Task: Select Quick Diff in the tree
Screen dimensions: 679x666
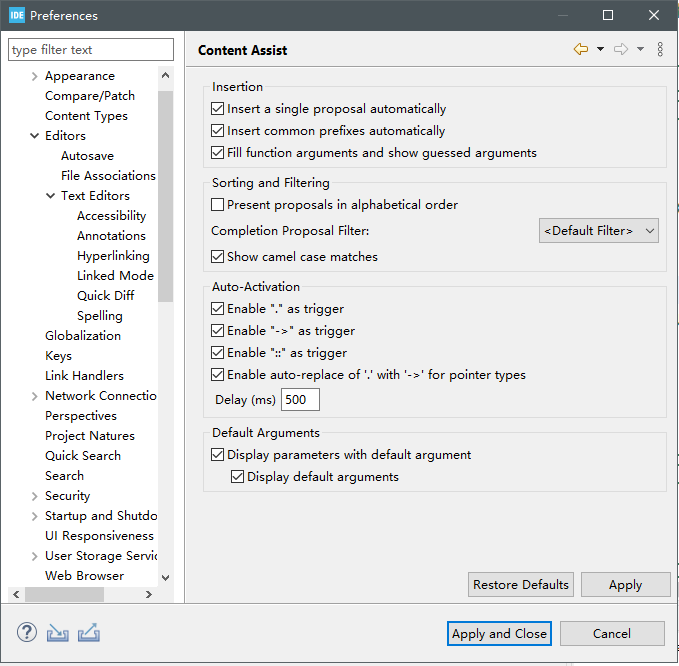Action: click(x=106, y=295)
